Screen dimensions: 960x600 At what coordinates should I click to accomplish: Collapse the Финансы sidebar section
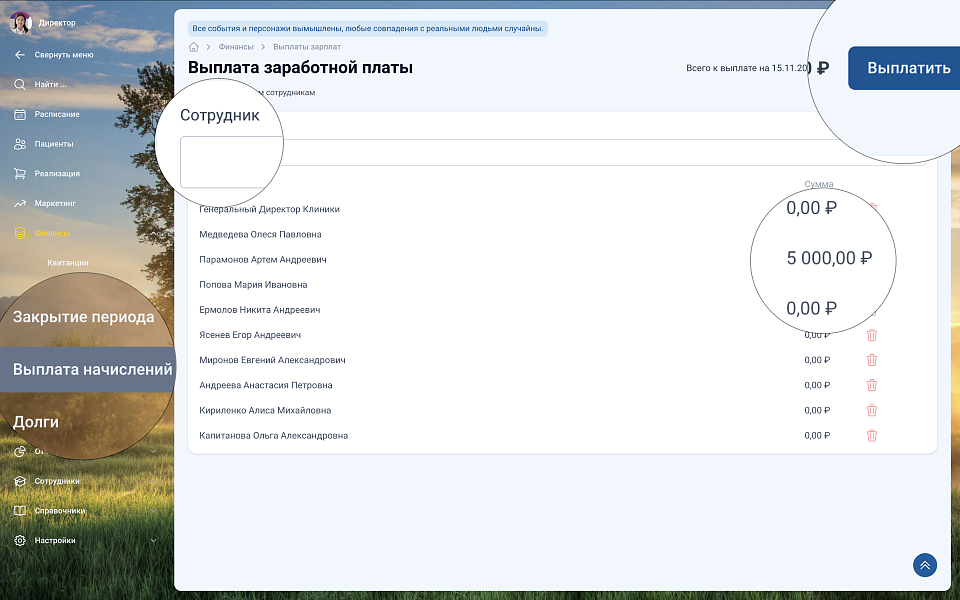tap(153, 233)
